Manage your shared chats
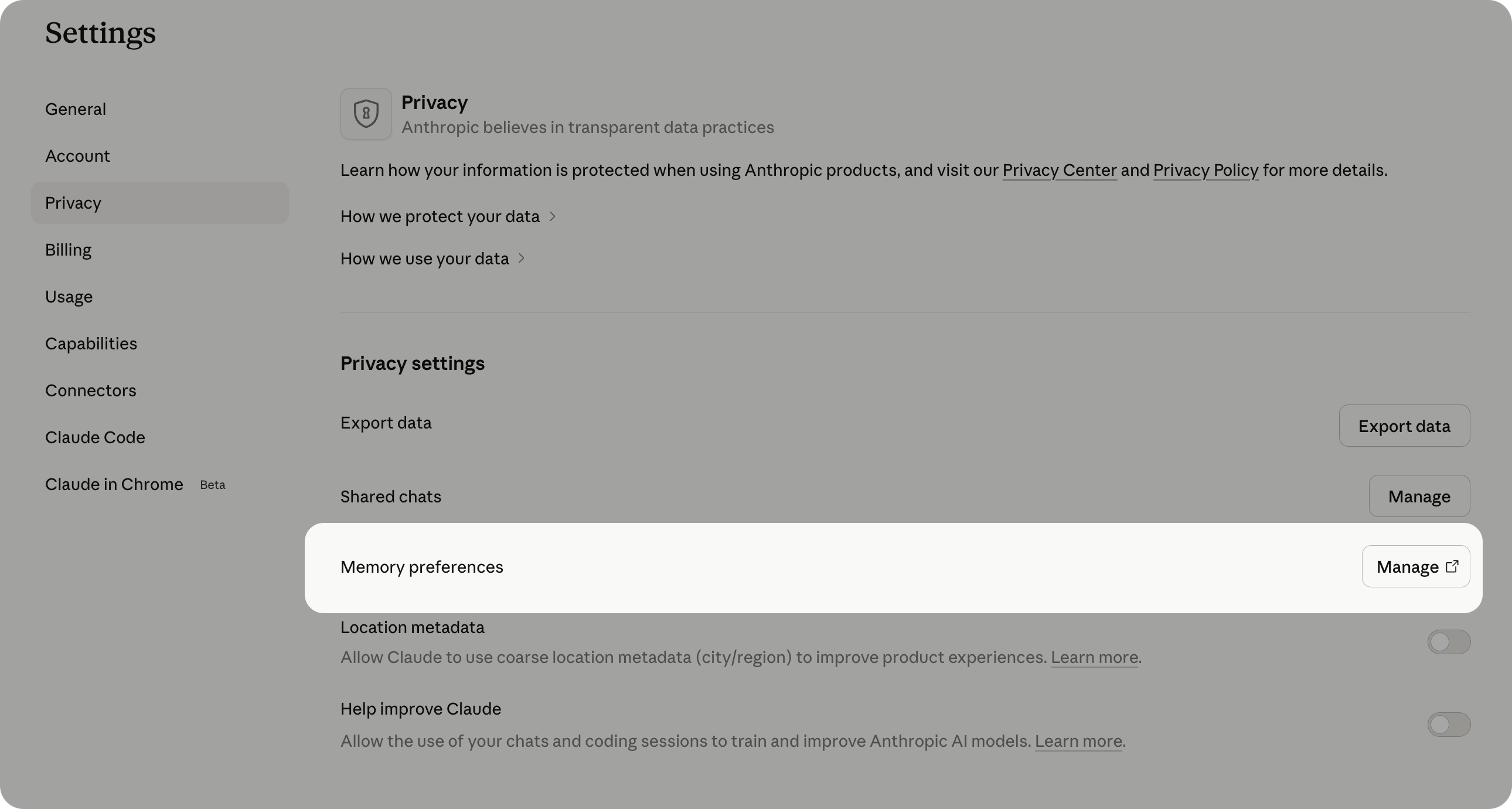The image size is (1512, 809). [x=1419, y=496]
